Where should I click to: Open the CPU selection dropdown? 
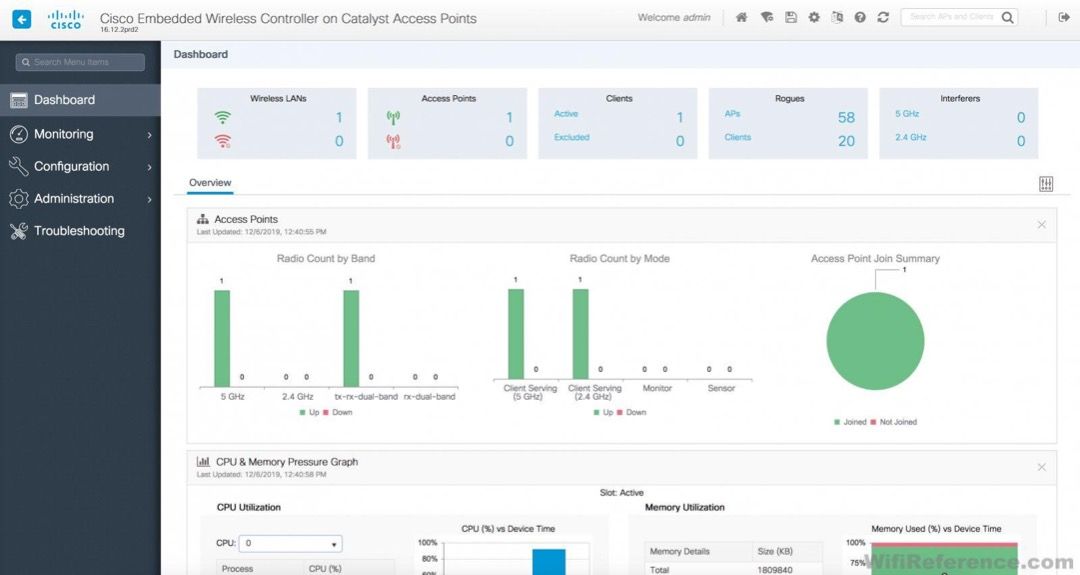(290, 543)
